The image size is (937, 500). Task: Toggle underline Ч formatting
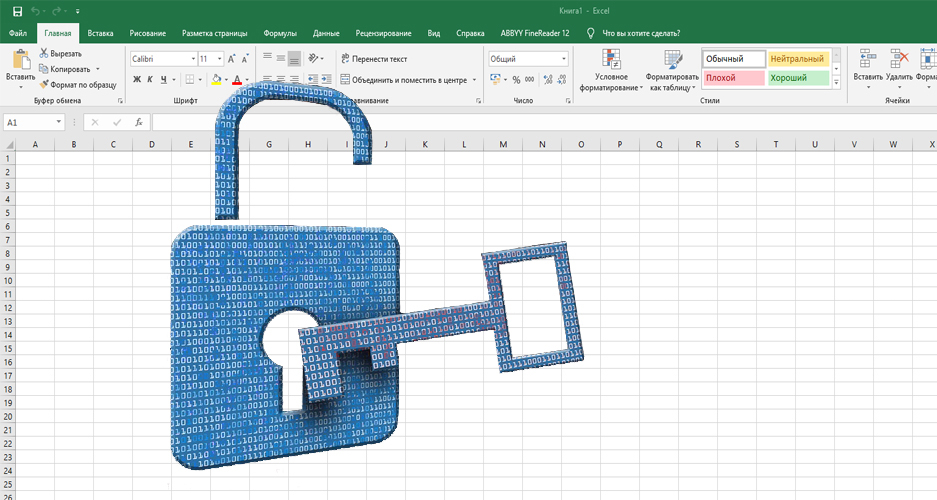(163, 79)
